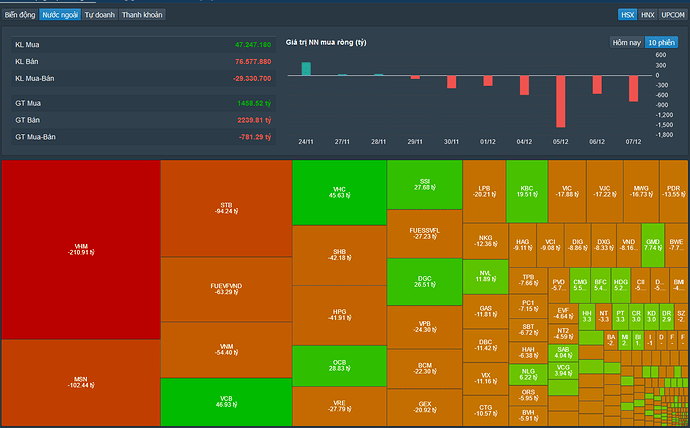This screenshot has height=428, width=690.
Task: Select the VJC heatmap tile
Action: (x=605, y=191)
